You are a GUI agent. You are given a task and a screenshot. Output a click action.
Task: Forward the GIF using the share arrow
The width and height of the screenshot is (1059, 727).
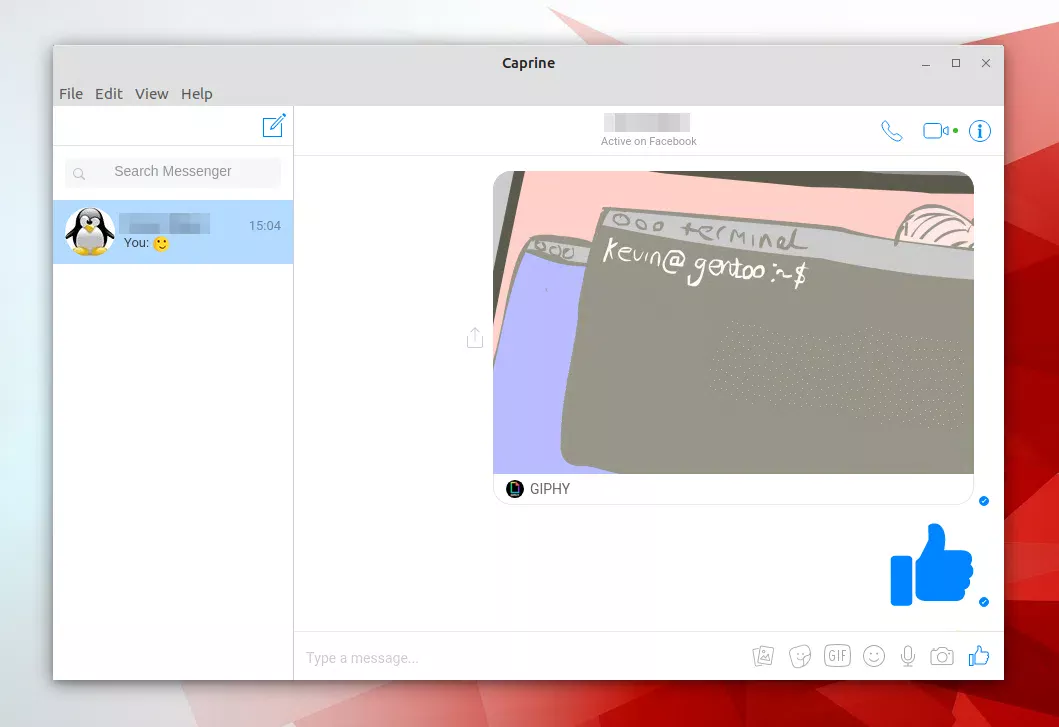(x=474, y=337)
